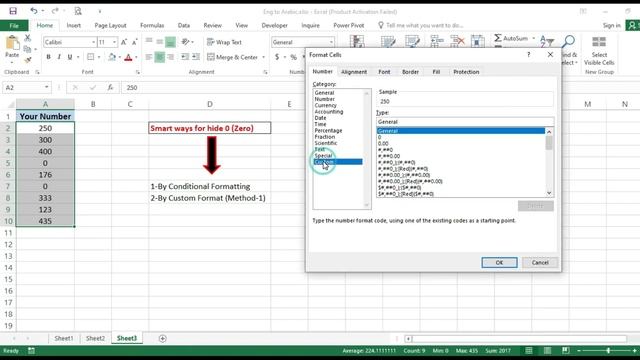Click Cancel in Format Cells dialog
Viewport: 640px width, 360px height.
[x=540, y=262]
